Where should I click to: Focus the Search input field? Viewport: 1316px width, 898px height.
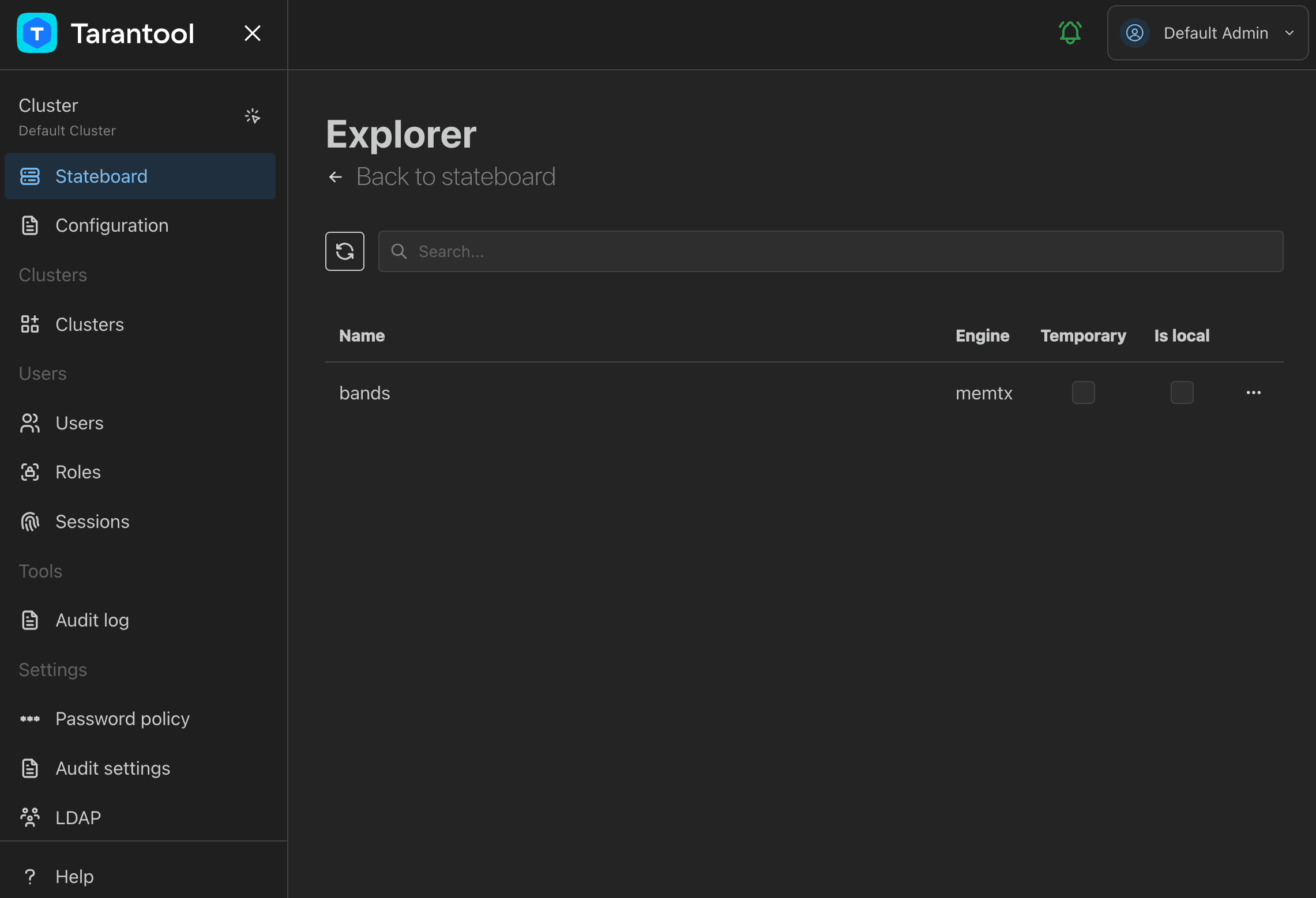point(830,251)
